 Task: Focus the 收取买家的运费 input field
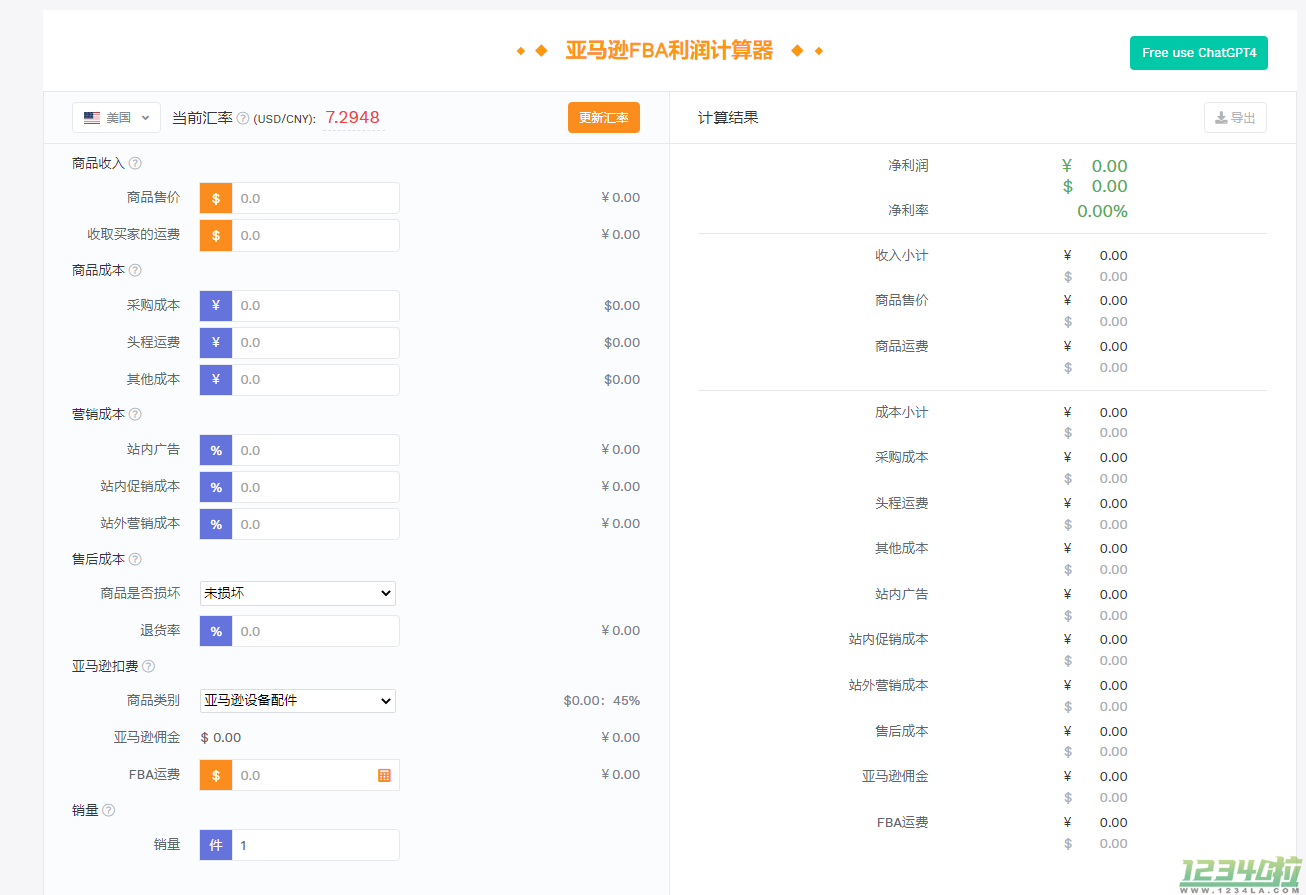pos(315,235)
